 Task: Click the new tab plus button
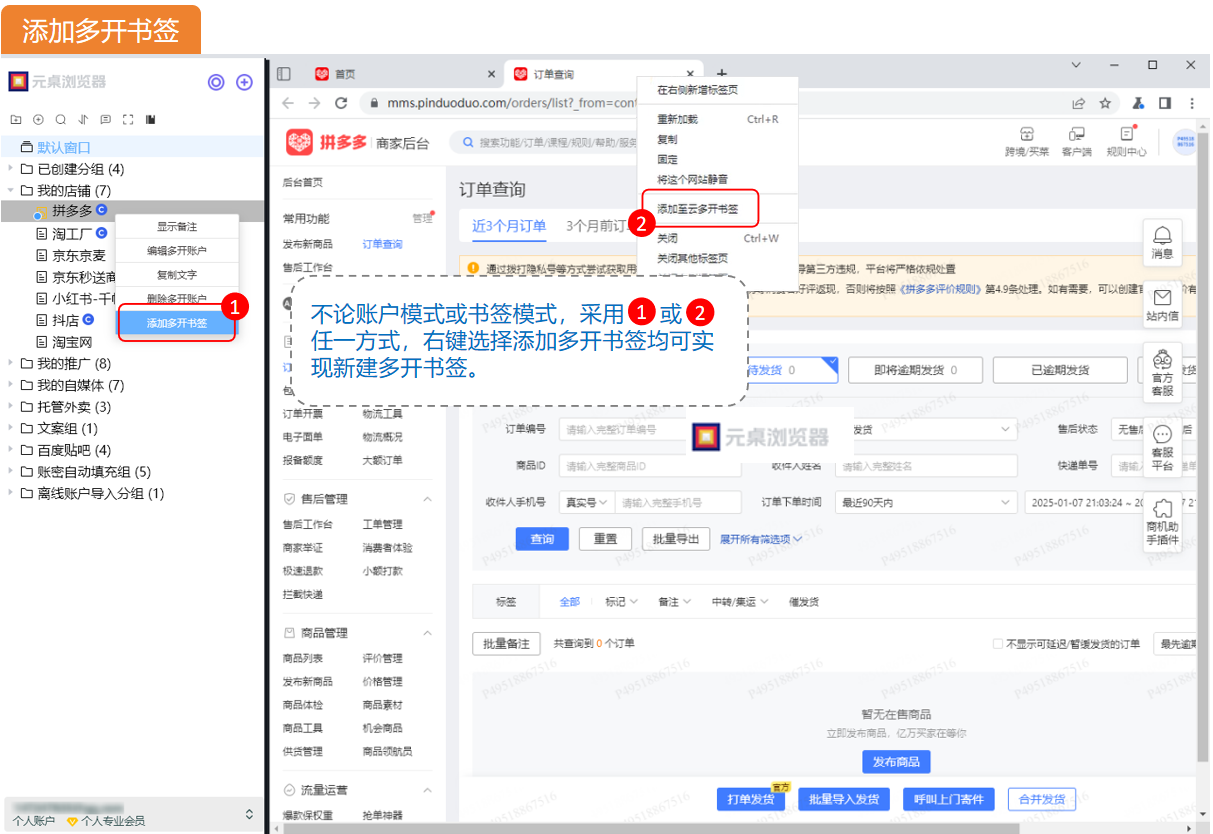(722, 73)
